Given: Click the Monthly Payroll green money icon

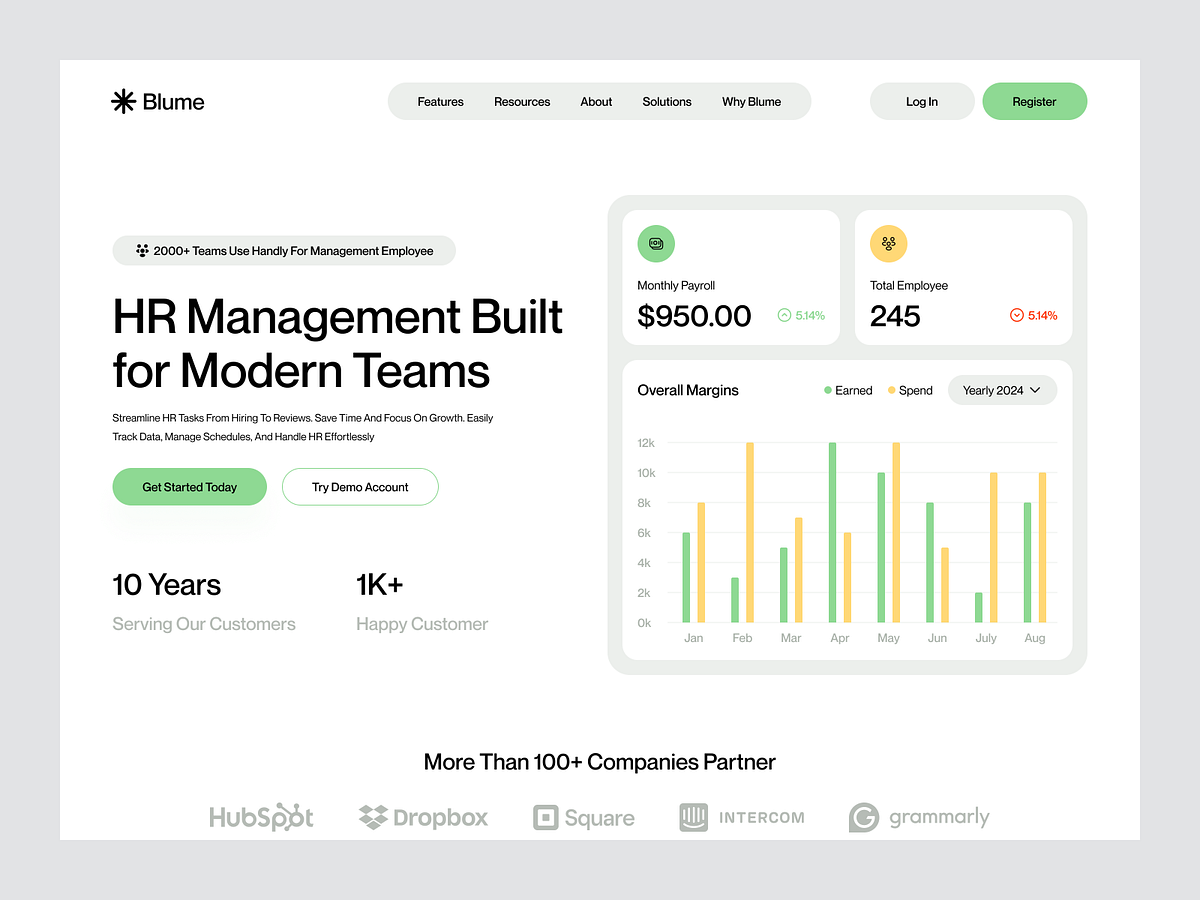Looking at the screenshot, I should 656,243.
